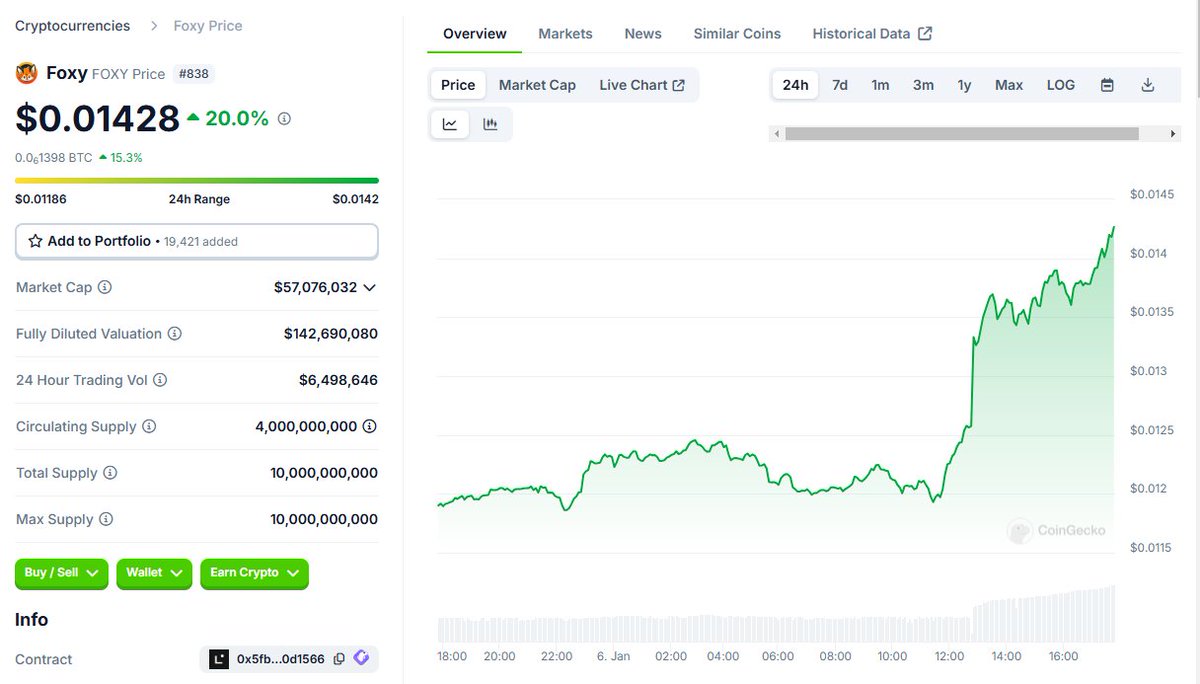Toggle LOG scale on chart
Image resolution: width=1200 pixels, height=684 pixels.
coord(1061,85)
